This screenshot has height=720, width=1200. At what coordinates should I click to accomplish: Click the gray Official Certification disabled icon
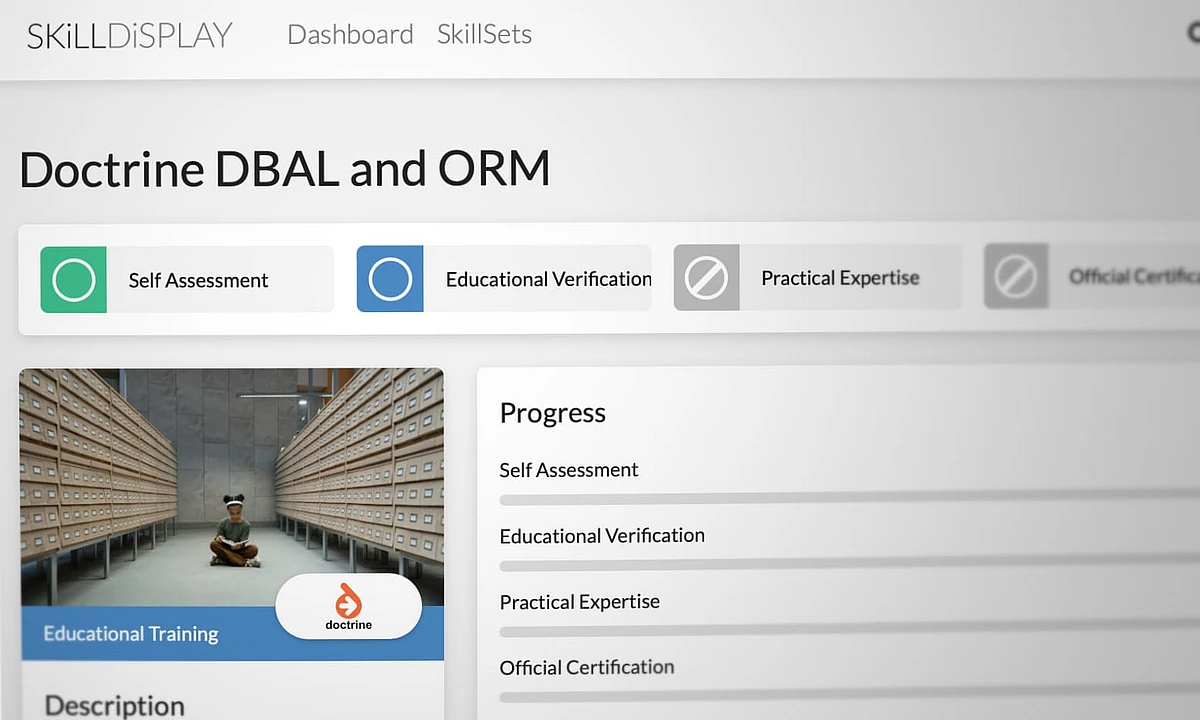tap(1015, 276)
